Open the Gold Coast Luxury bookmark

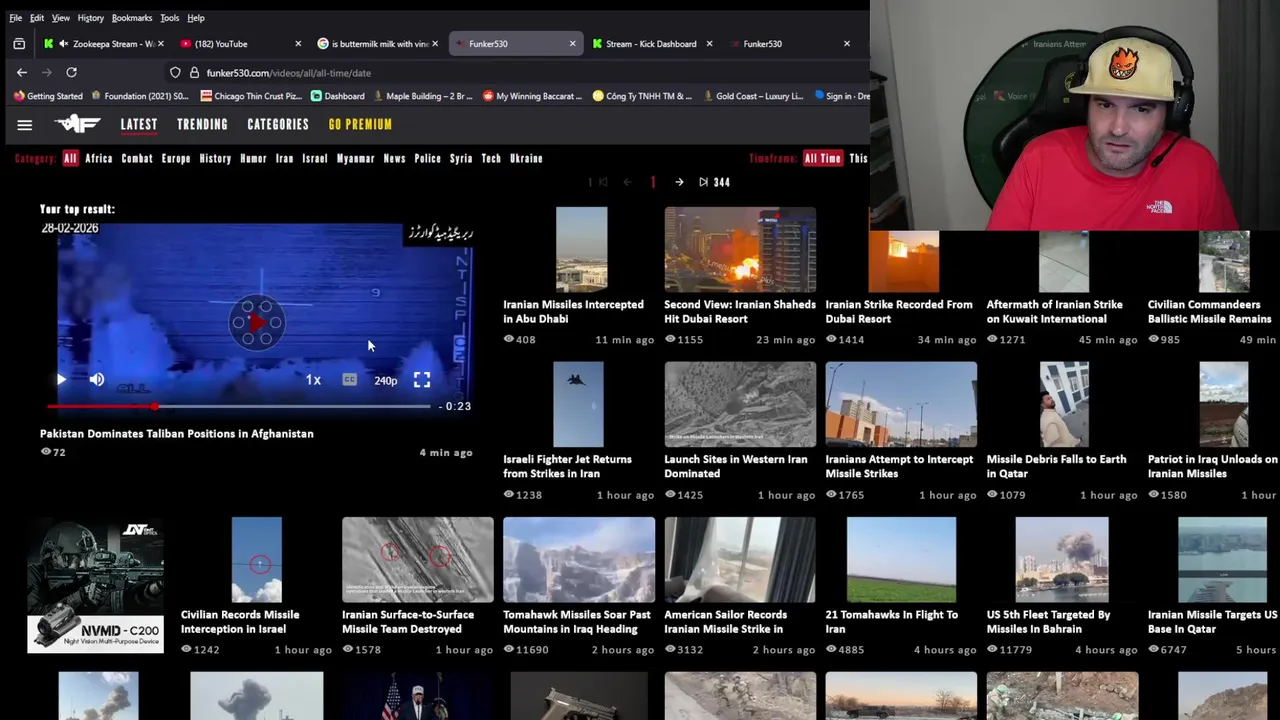(754, 96)
